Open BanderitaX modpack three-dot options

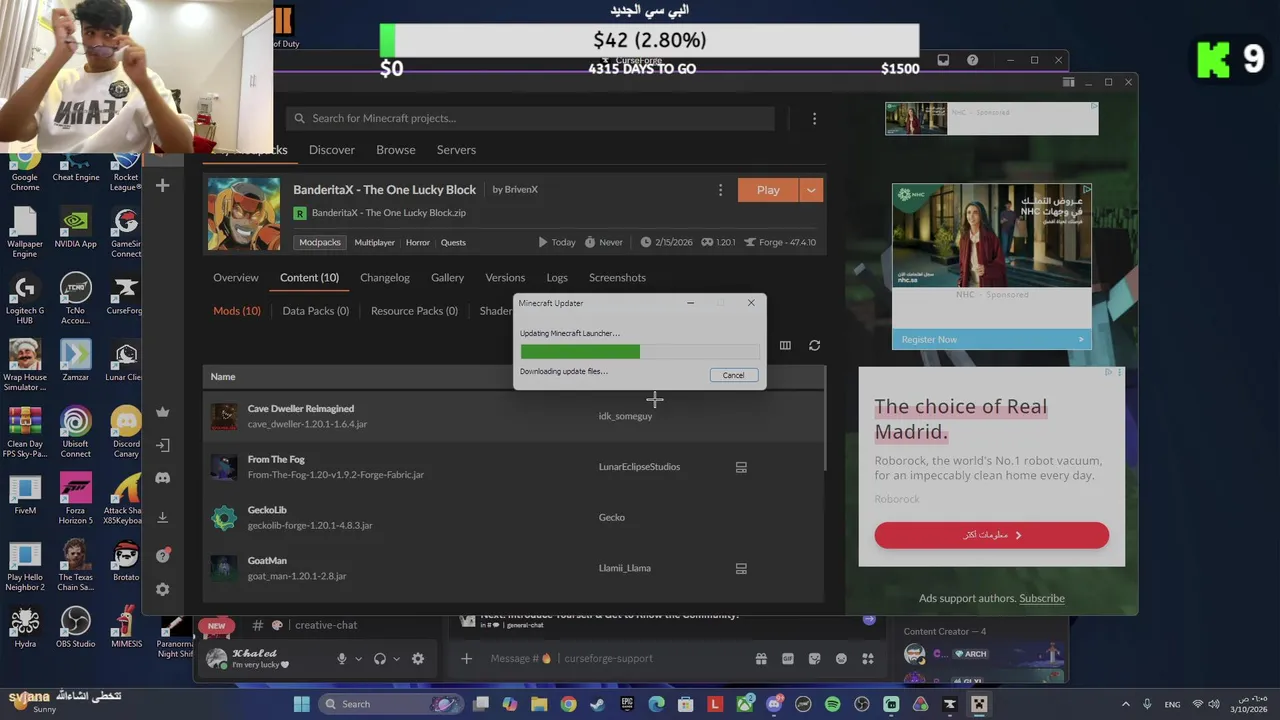click(x=720, y=190)
